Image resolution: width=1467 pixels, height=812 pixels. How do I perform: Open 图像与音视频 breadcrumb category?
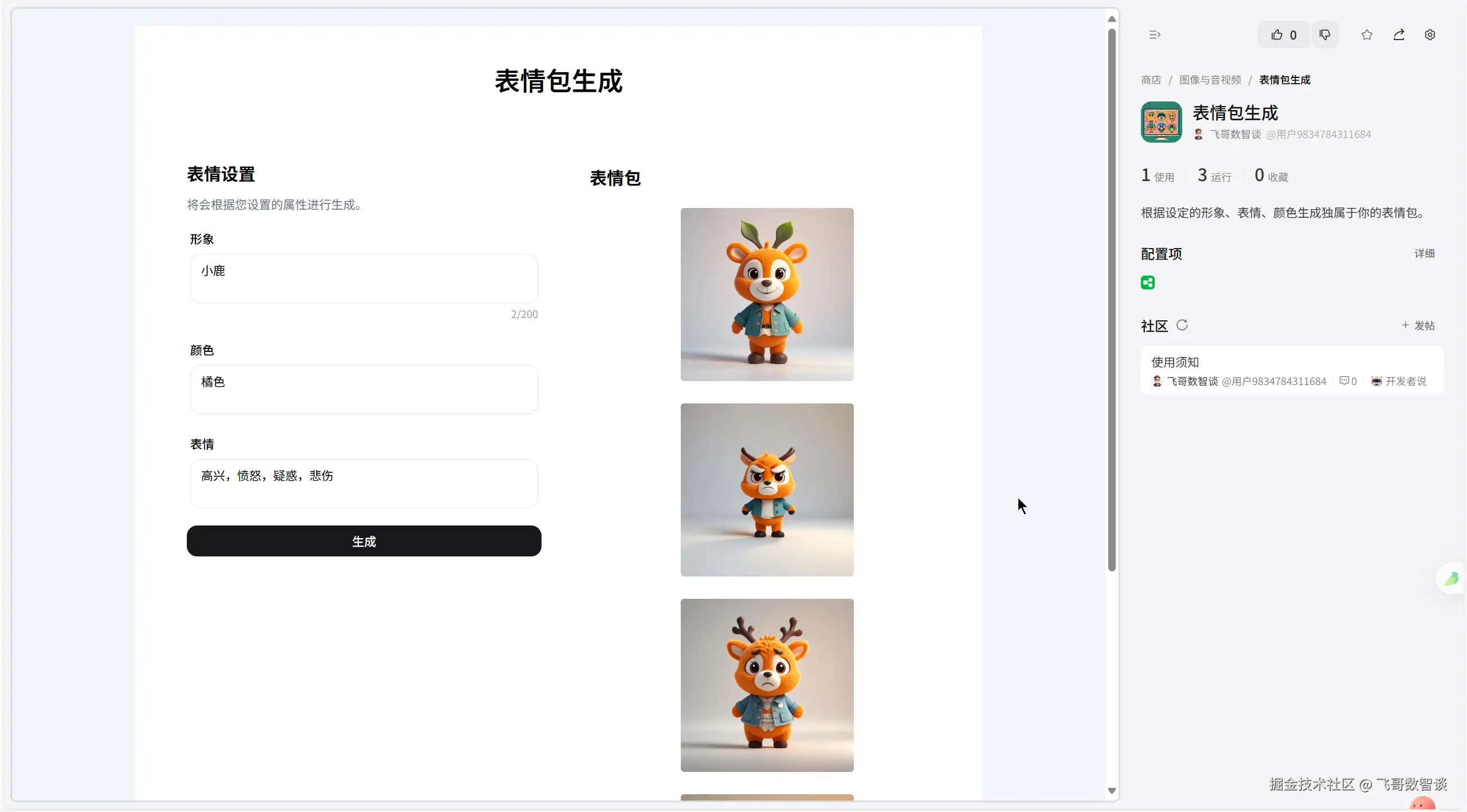click(1210, 80)
